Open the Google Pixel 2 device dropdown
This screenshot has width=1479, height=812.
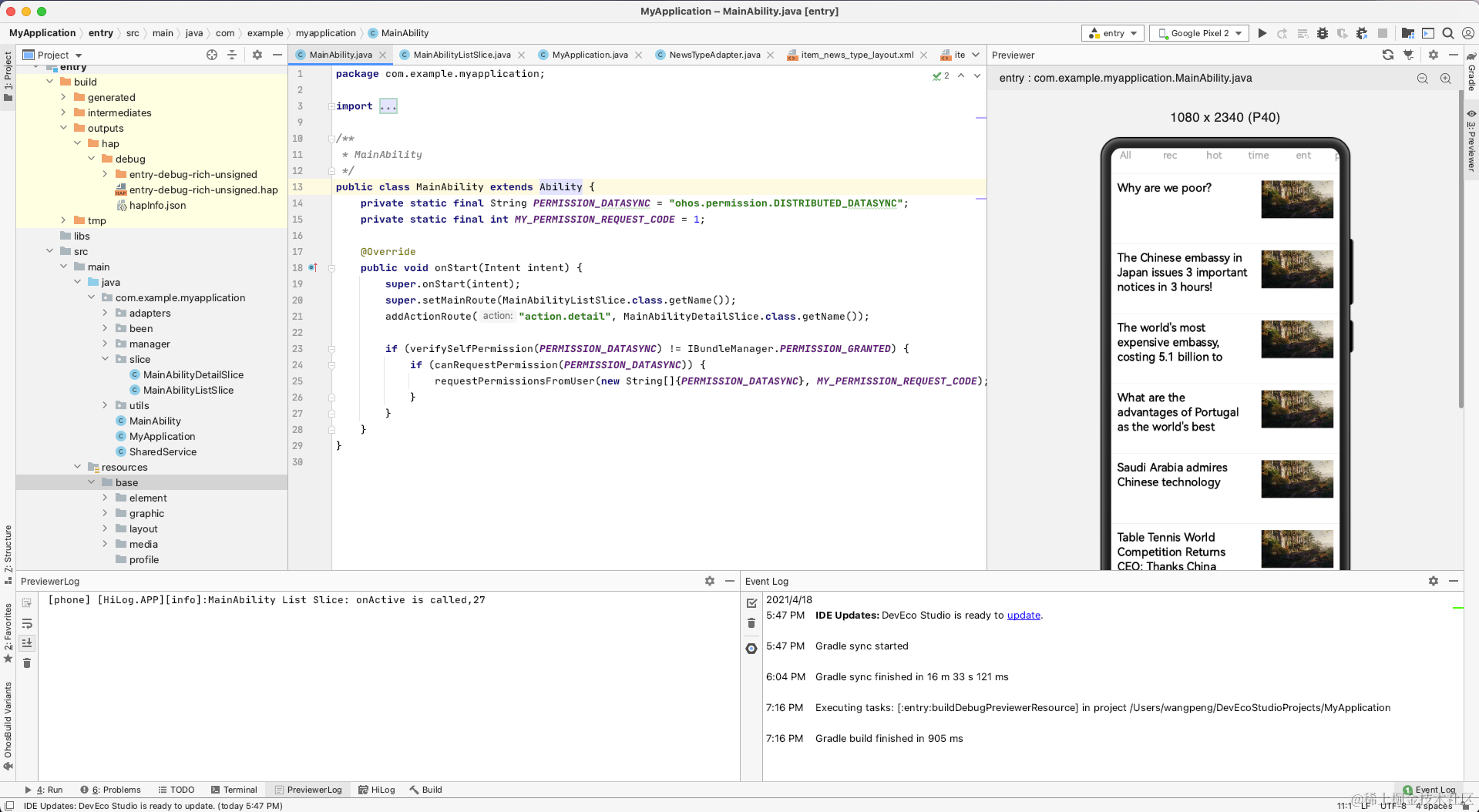tap(1199, 33)
